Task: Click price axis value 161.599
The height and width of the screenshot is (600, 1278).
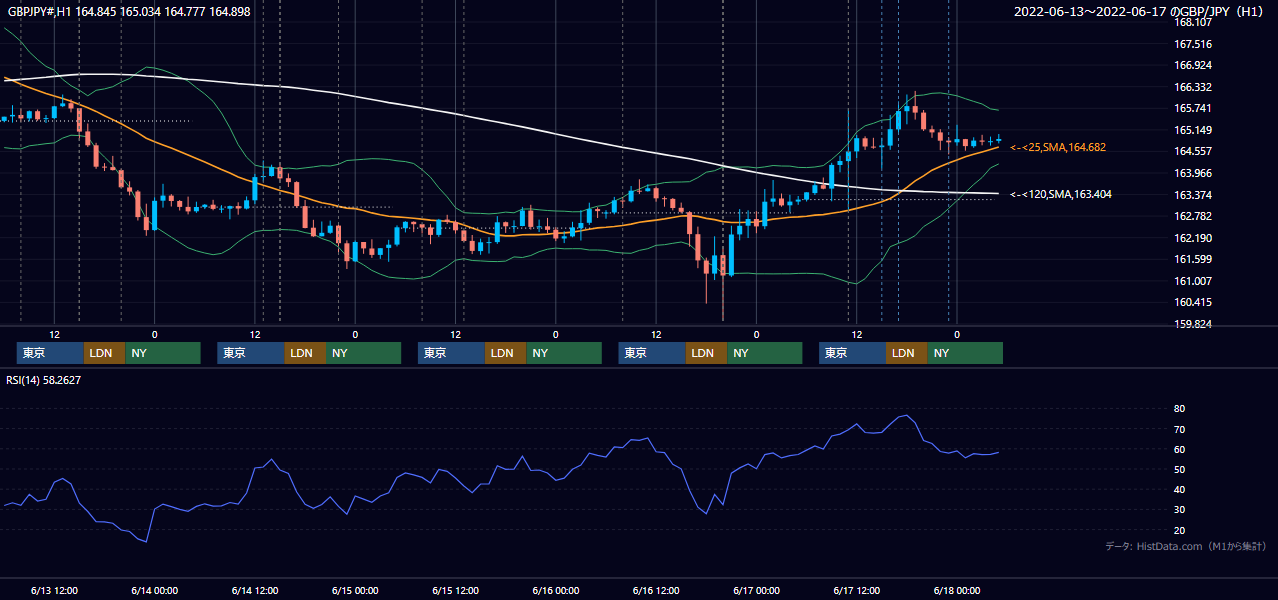Action: click(x=1192, y=259)
